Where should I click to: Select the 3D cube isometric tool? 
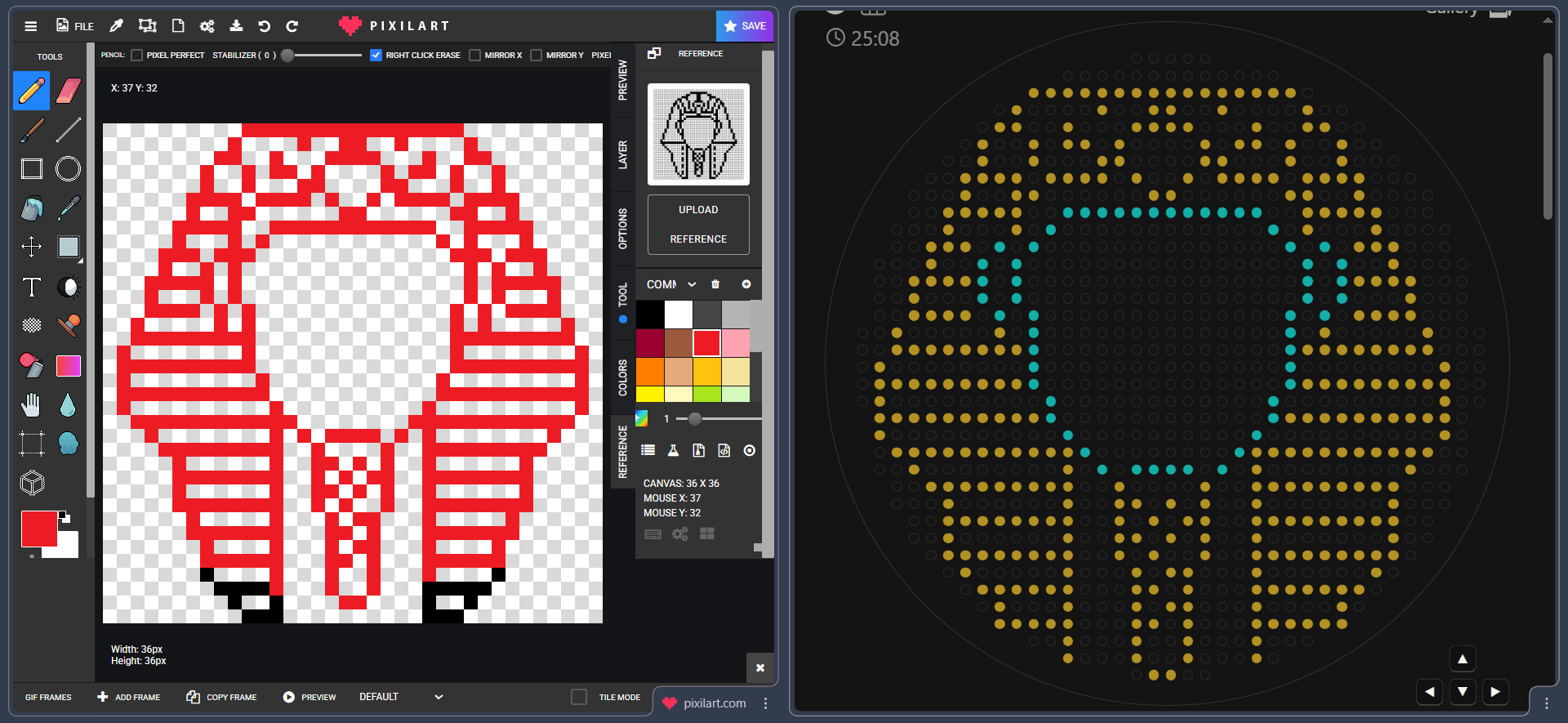[32, 483]
